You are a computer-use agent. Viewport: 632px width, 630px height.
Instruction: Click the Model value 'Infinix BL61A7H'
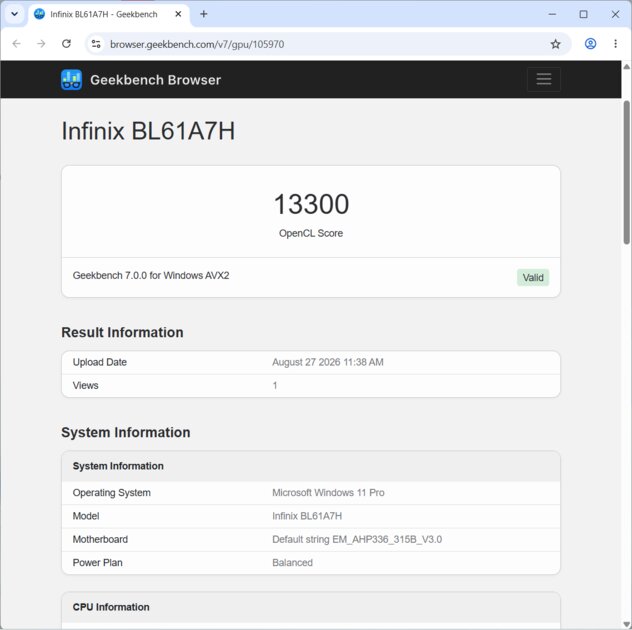pyautogui.click(x=307, y=516)
